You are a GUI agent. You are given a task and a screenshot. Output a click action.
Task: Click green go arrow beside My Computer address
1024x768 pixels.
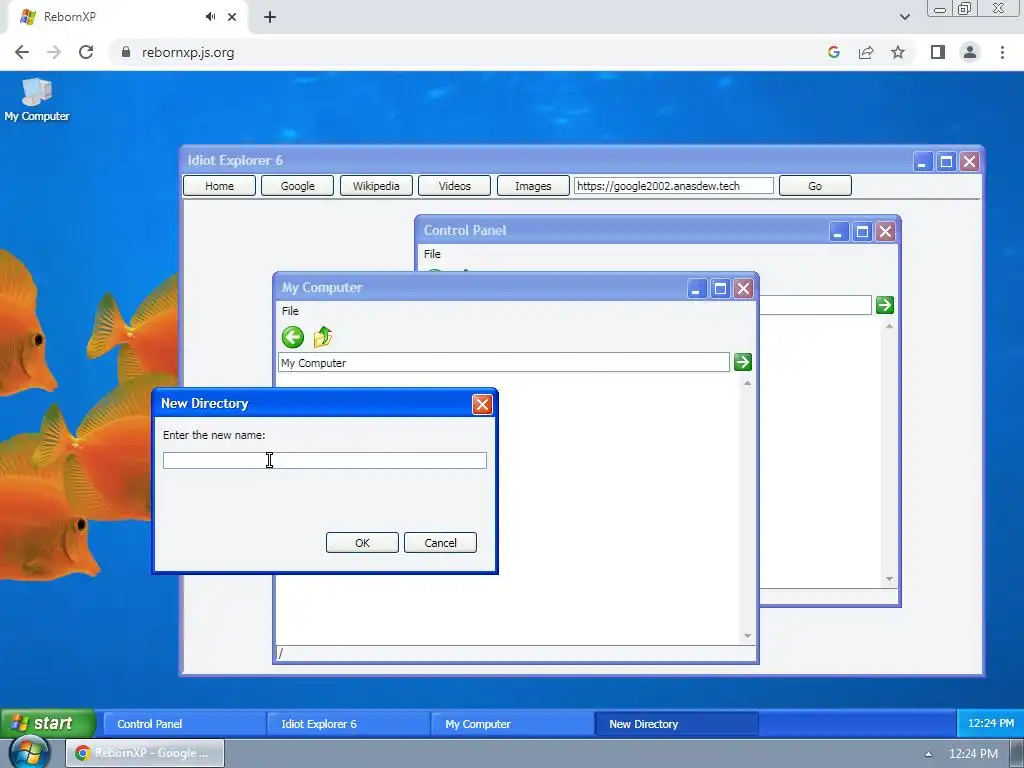pyautogui.click(x=743, y=362)
